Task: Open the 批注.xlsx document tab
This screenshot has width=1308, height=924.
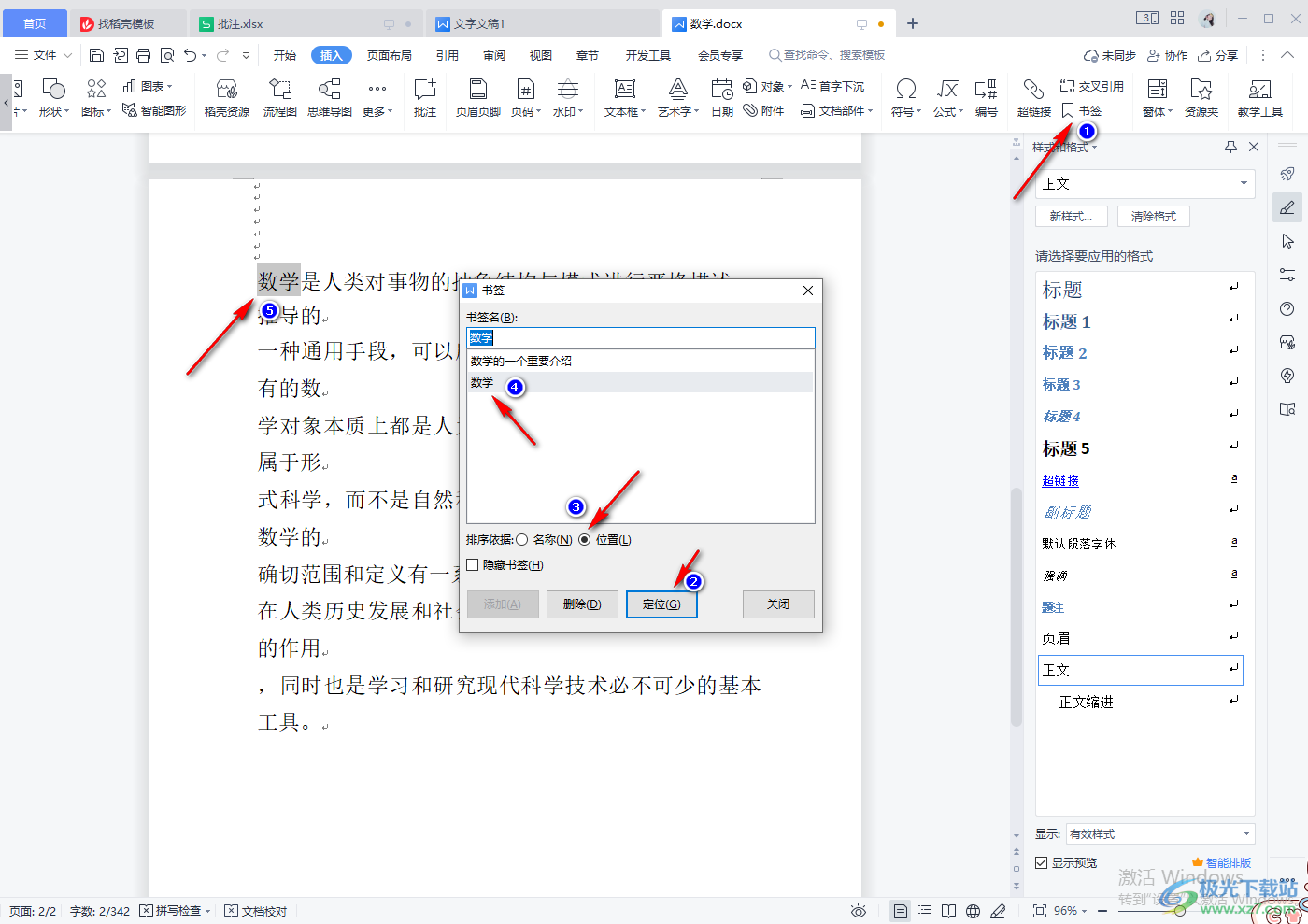Action: [x=306, y=23]
